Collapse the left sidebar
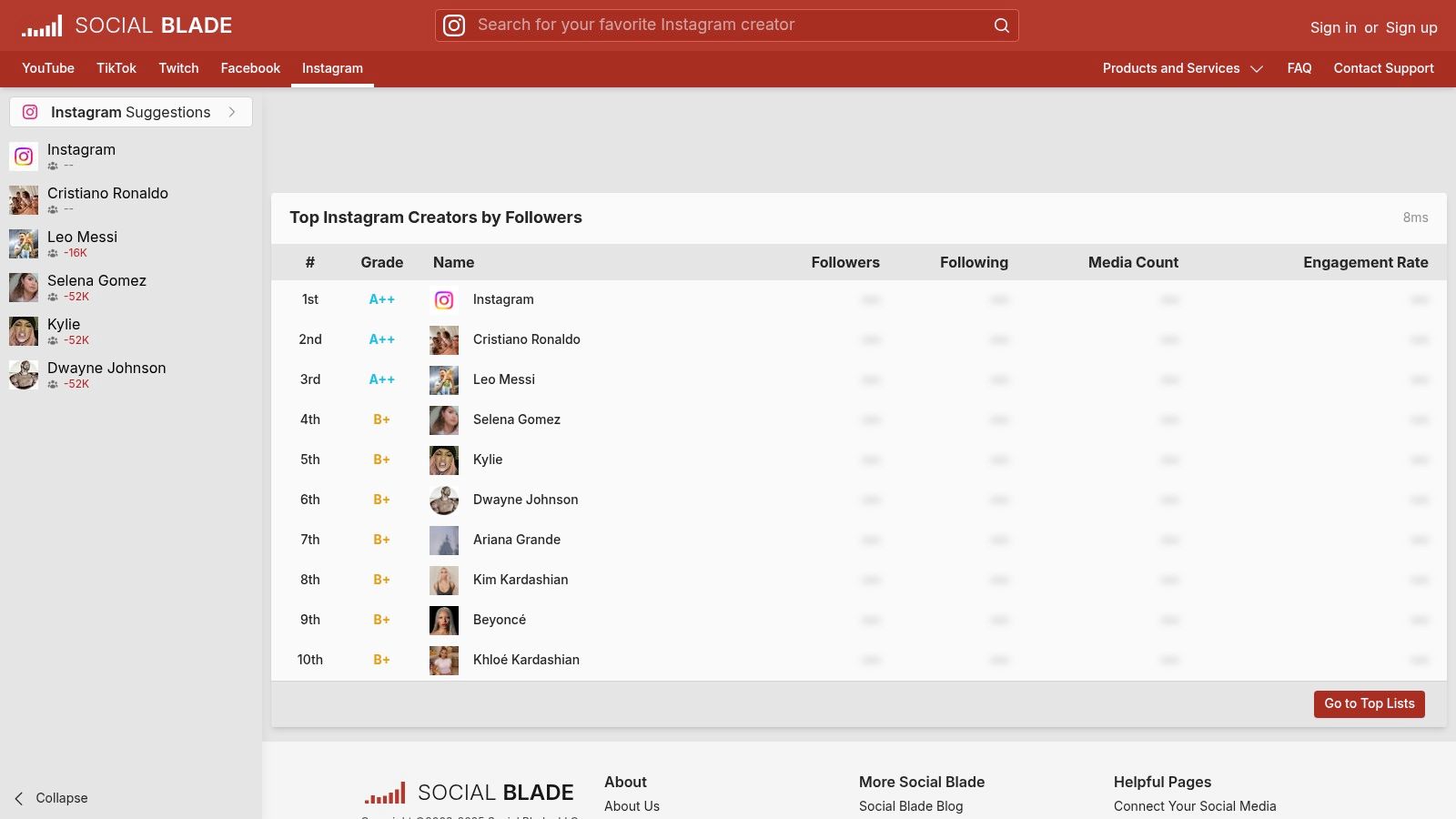The image size is (1456, 819). point(51,798)
